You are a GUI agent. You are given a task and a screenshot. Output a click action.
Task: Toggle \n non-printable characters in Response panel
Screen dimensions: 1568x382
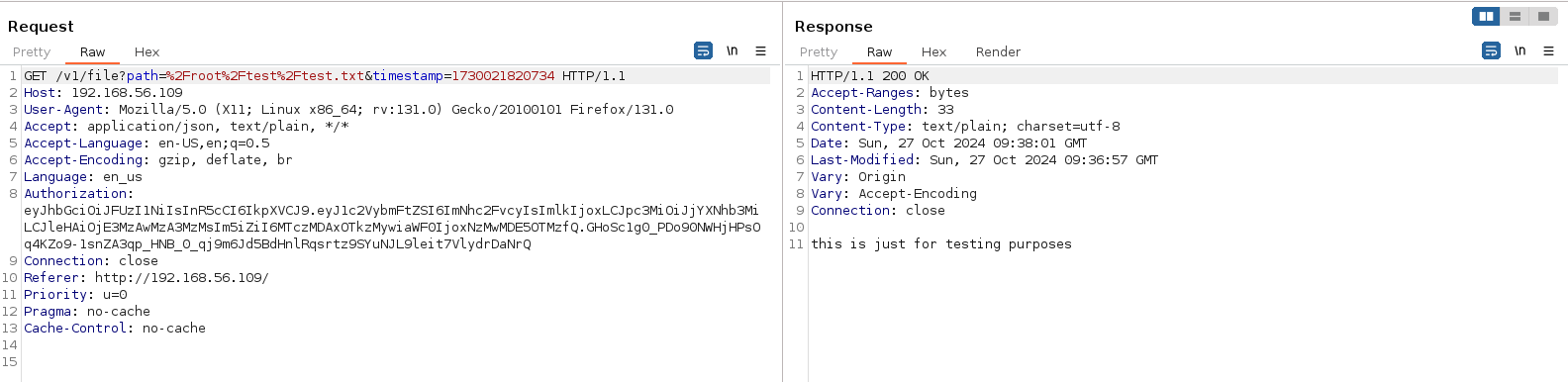[x=1519, y=50]
